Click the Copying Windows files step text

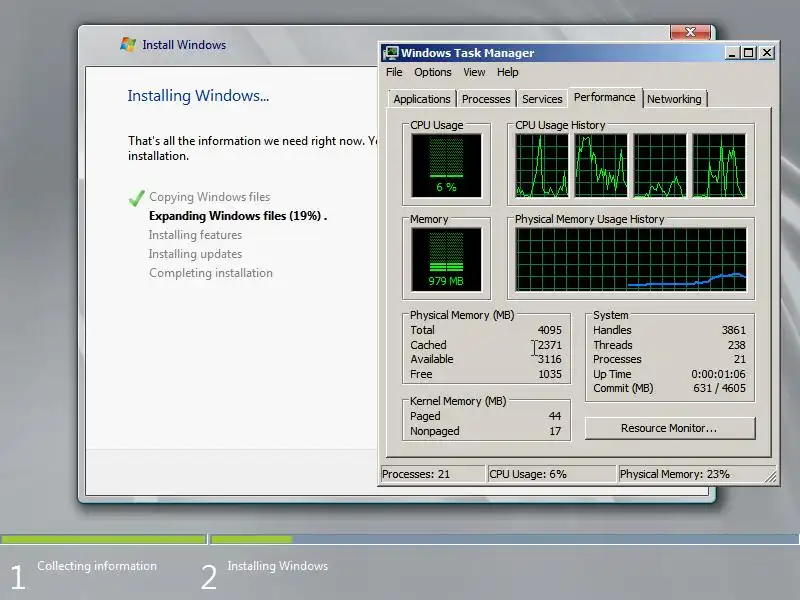(x=210, y=197)
